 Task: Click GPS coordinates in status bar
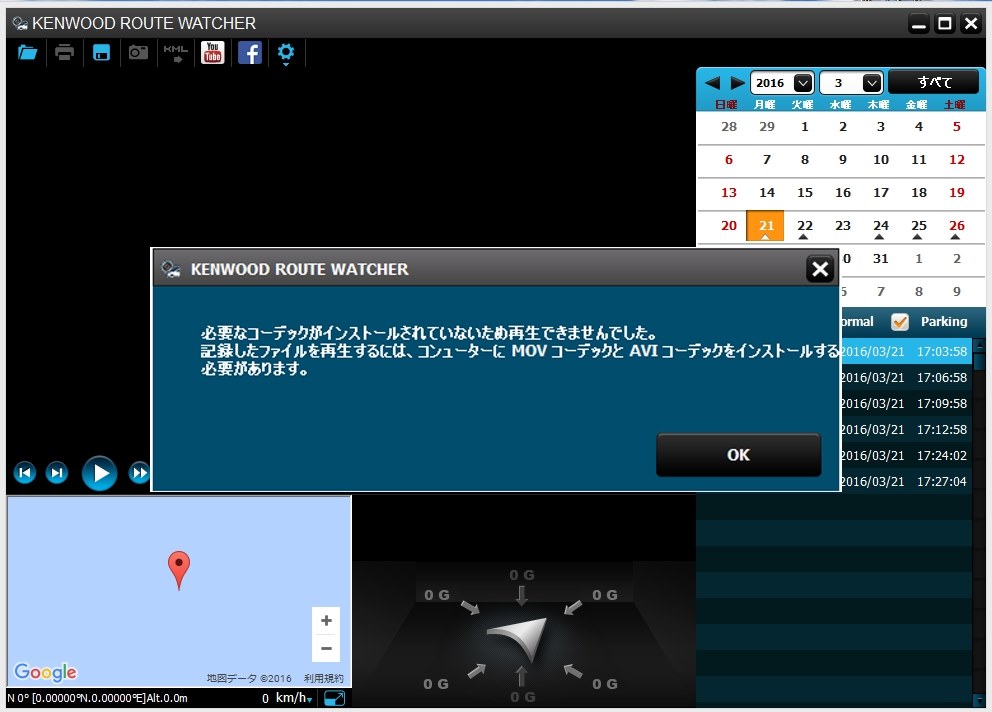97,698
